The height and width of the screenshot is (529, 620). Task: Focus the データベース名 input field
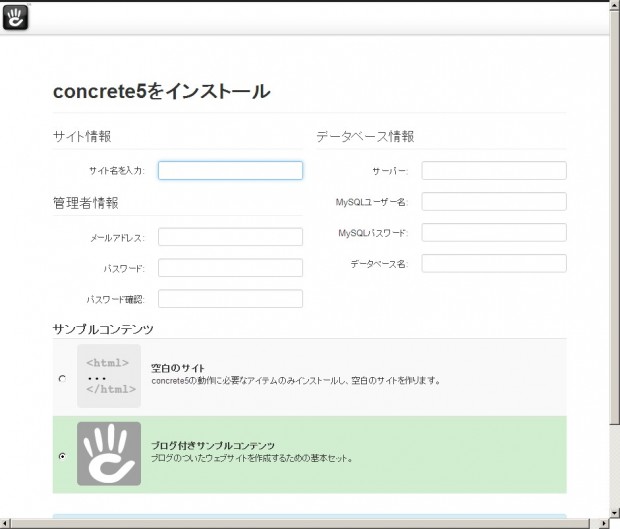pos(494,264)
